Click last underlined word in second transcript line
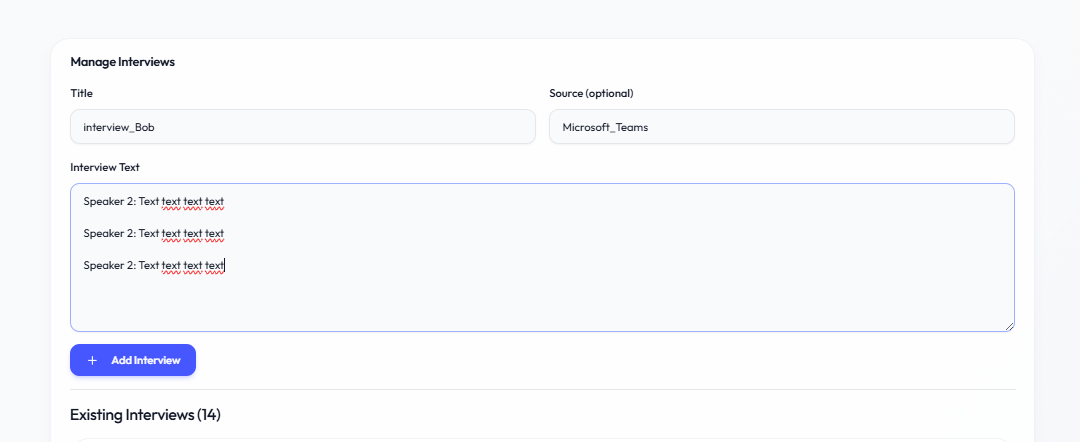Viewport: 1080px width, 442px height. click(214, 233)
